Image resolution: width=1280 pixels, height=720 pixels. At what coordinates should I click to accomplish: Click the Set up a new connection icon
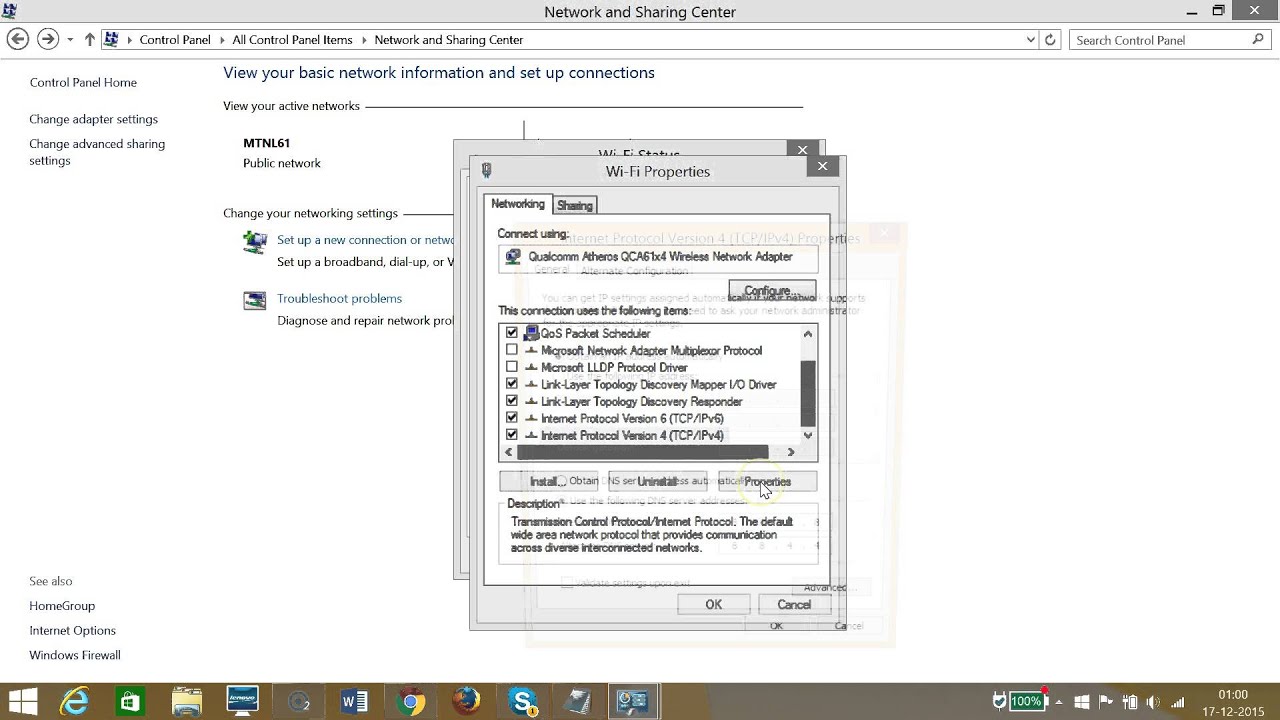(255, 242)
